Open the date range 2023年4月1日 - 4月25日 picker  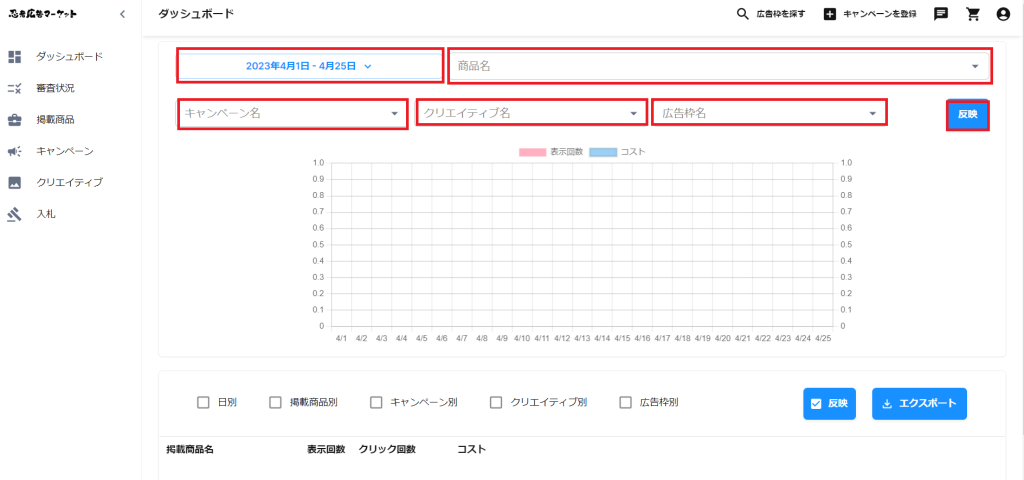click(310, 65)
